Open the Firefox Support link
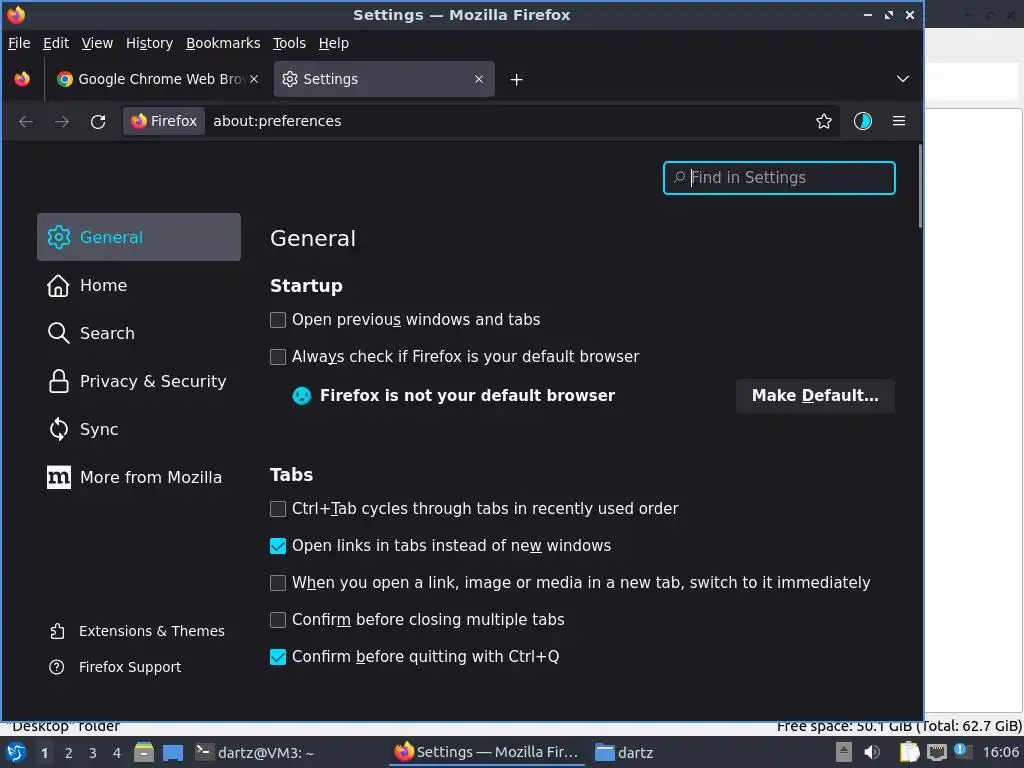The width and height of the screenshot is (1024, 768). [130, 667]
